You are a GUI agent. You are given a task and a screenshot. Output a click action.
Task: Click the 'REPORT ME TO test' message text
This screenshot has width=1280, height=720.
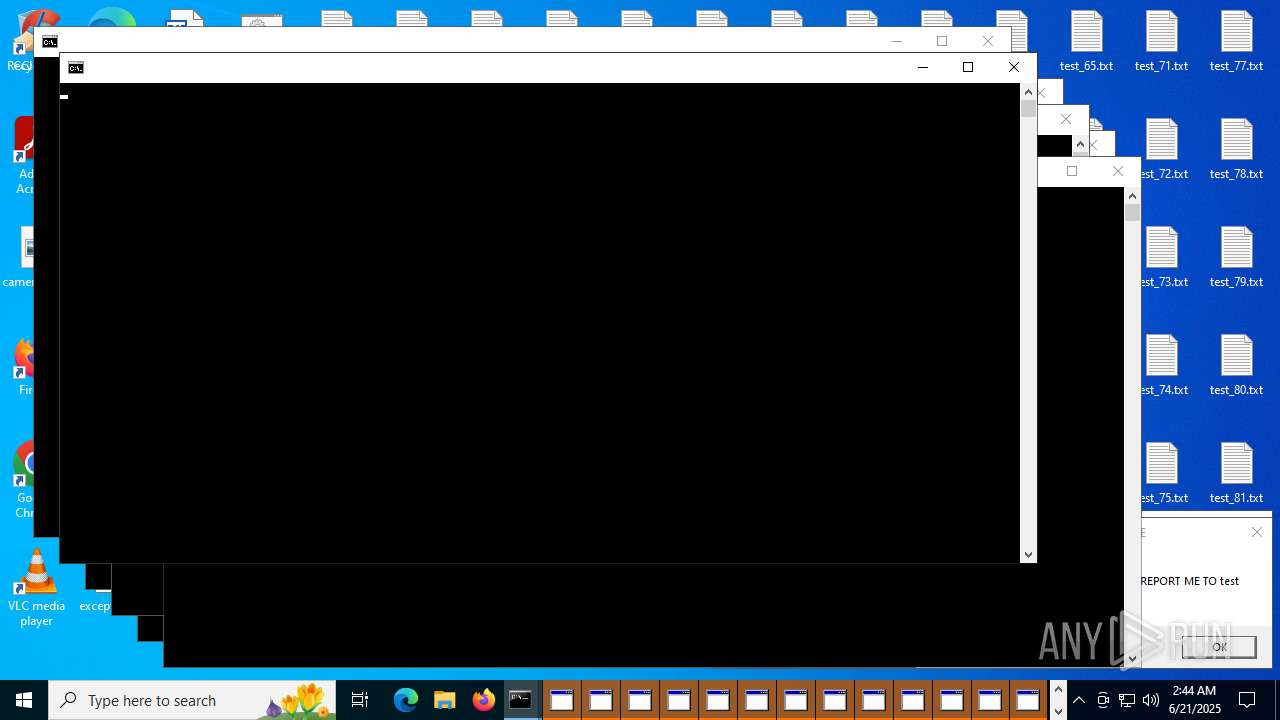point(1190,581)
